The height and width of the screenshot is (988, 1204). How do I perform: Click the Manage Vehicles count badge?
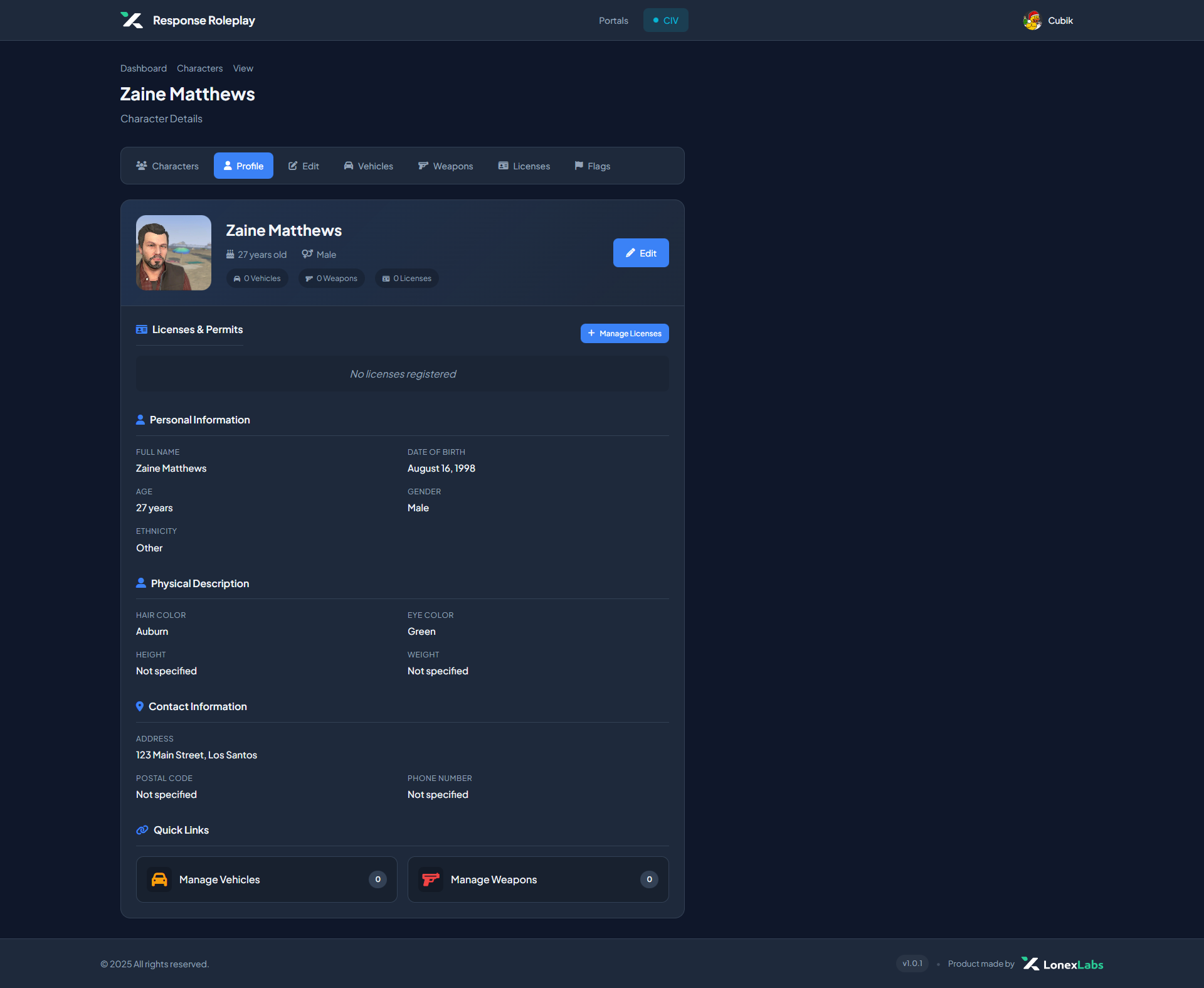[x=378, y=879]
